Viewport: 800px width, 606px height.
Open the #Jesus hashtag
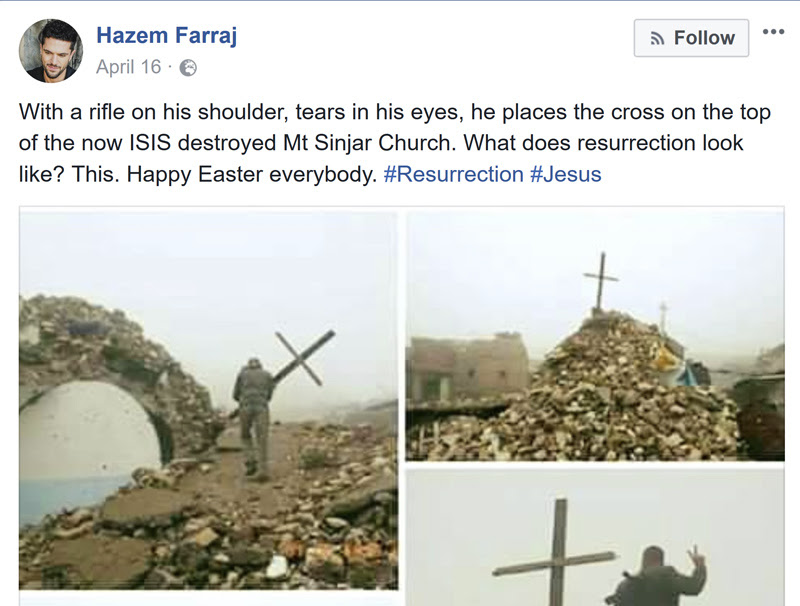coord(566,174)
